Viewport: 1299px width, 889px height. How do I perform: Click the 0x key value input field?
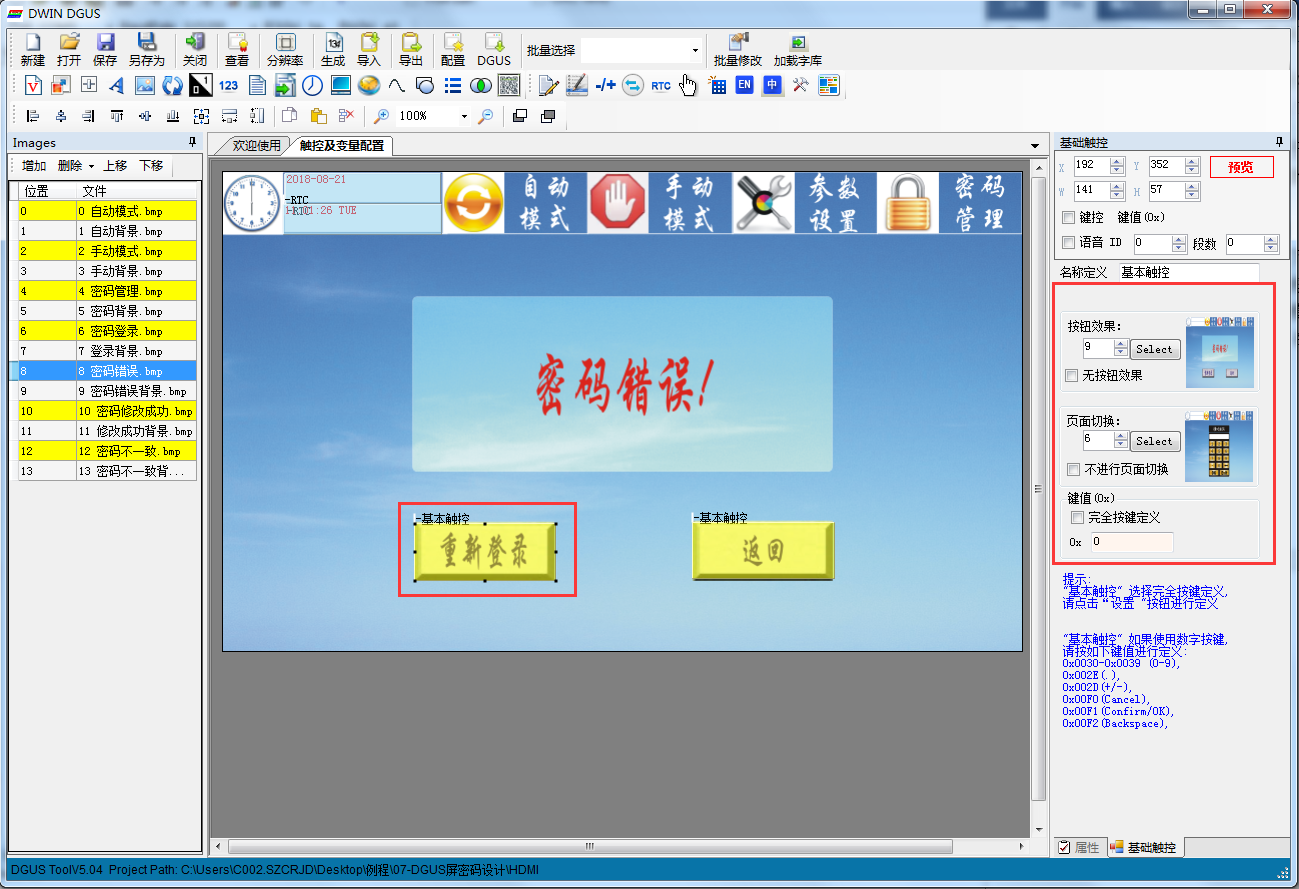click(x=1131, y=542)
